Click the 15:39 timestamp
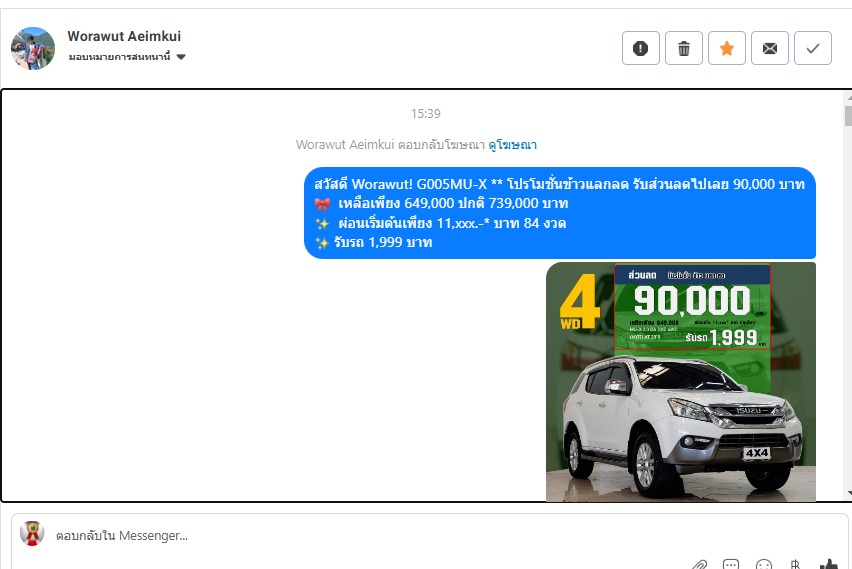 [425, 114]
